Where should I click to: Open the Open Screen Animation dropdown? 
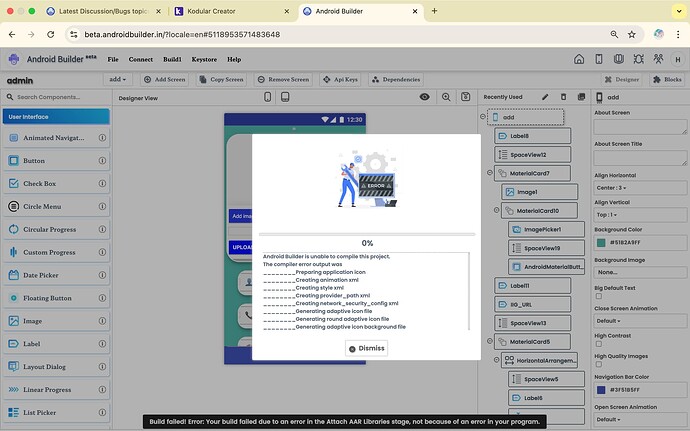pos(640,420)
